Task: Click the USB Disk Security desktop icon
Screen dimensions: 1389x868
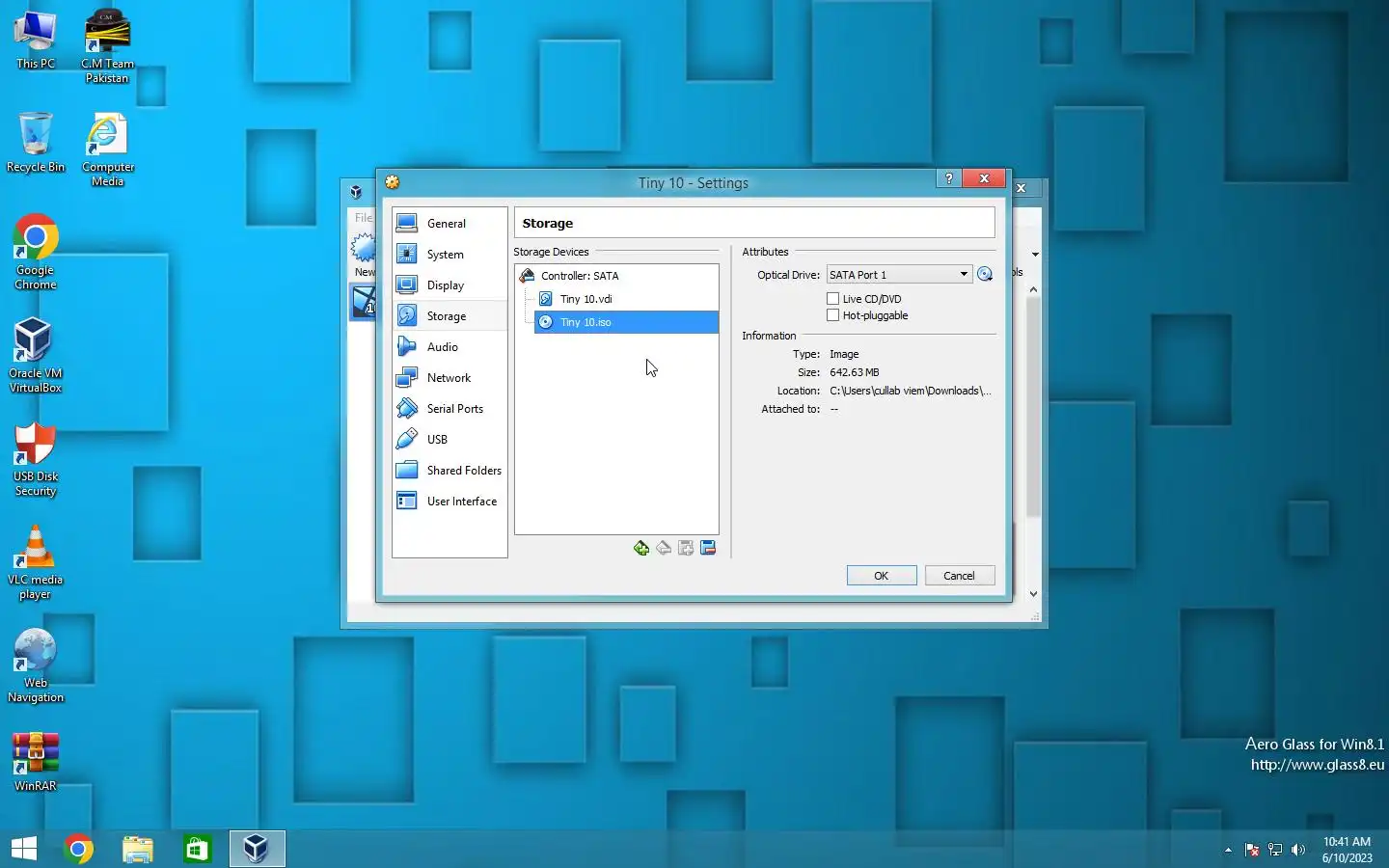Action: point(36,459)
